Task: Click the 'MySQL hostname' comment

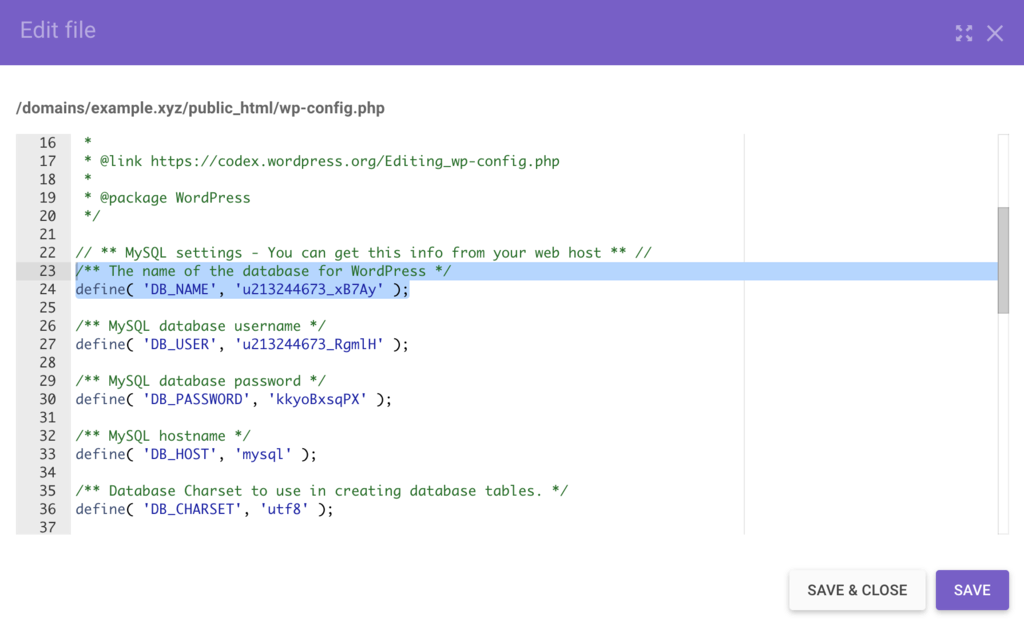Action: [x=163, y=436]
